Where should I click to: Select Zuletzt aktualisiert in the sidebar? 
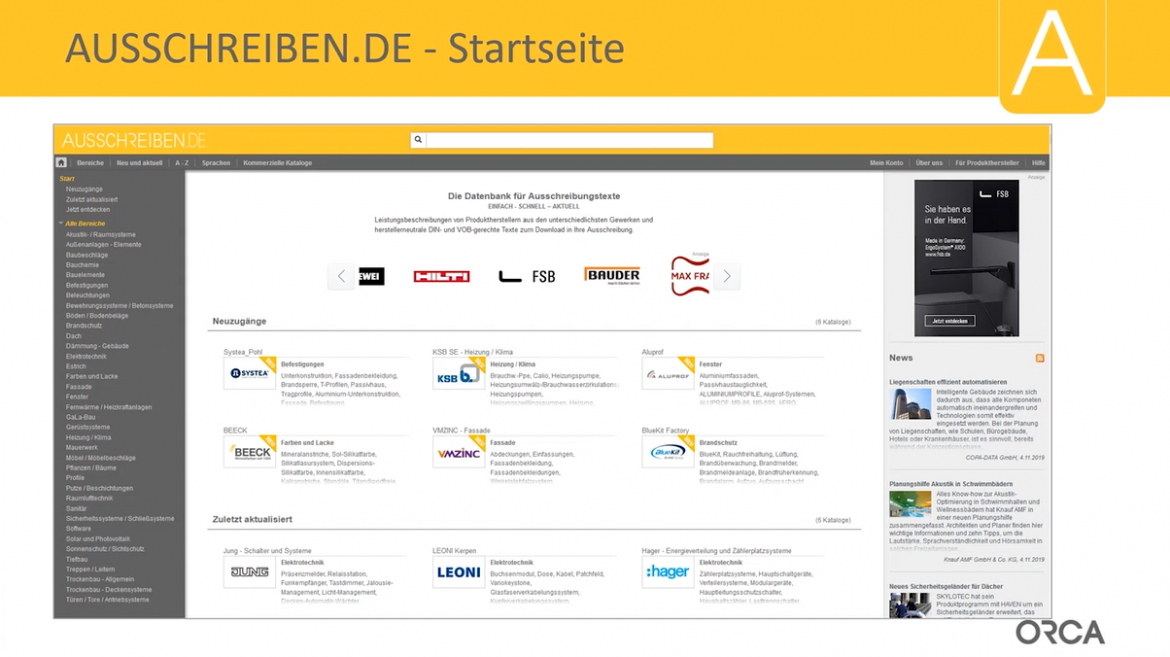[92, 199]
